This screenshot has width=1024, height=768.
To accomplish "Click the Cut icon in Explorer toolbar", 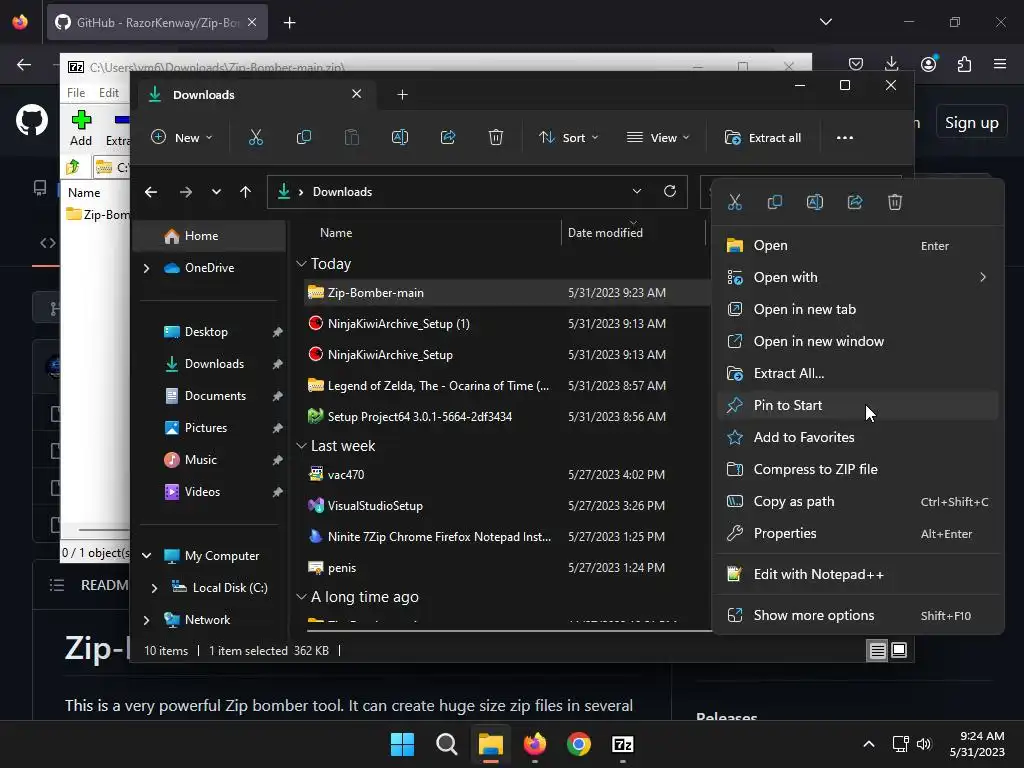I will (x=255, y=138).
